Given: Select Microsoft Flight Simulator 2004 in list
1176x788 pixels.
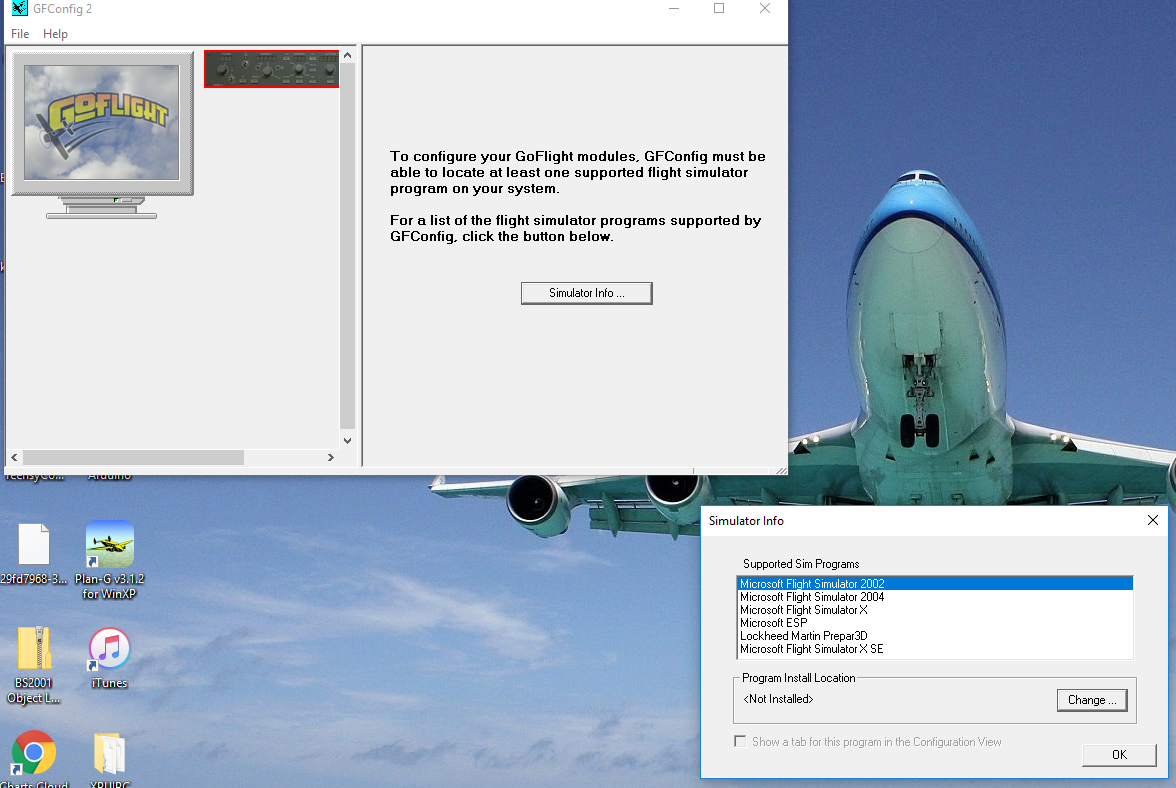Looking at the screenshot, I should (812, 597).
